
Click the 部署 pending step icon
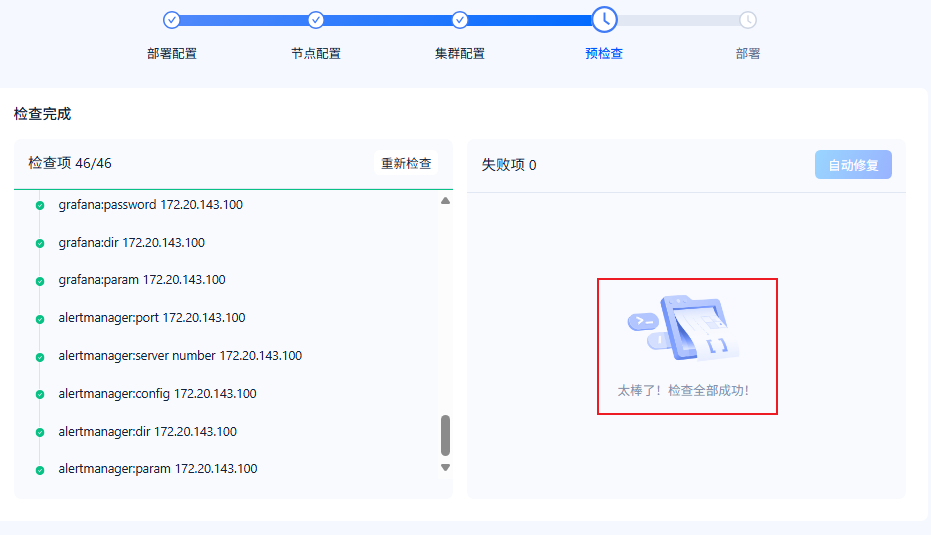[x=748, y=20]
